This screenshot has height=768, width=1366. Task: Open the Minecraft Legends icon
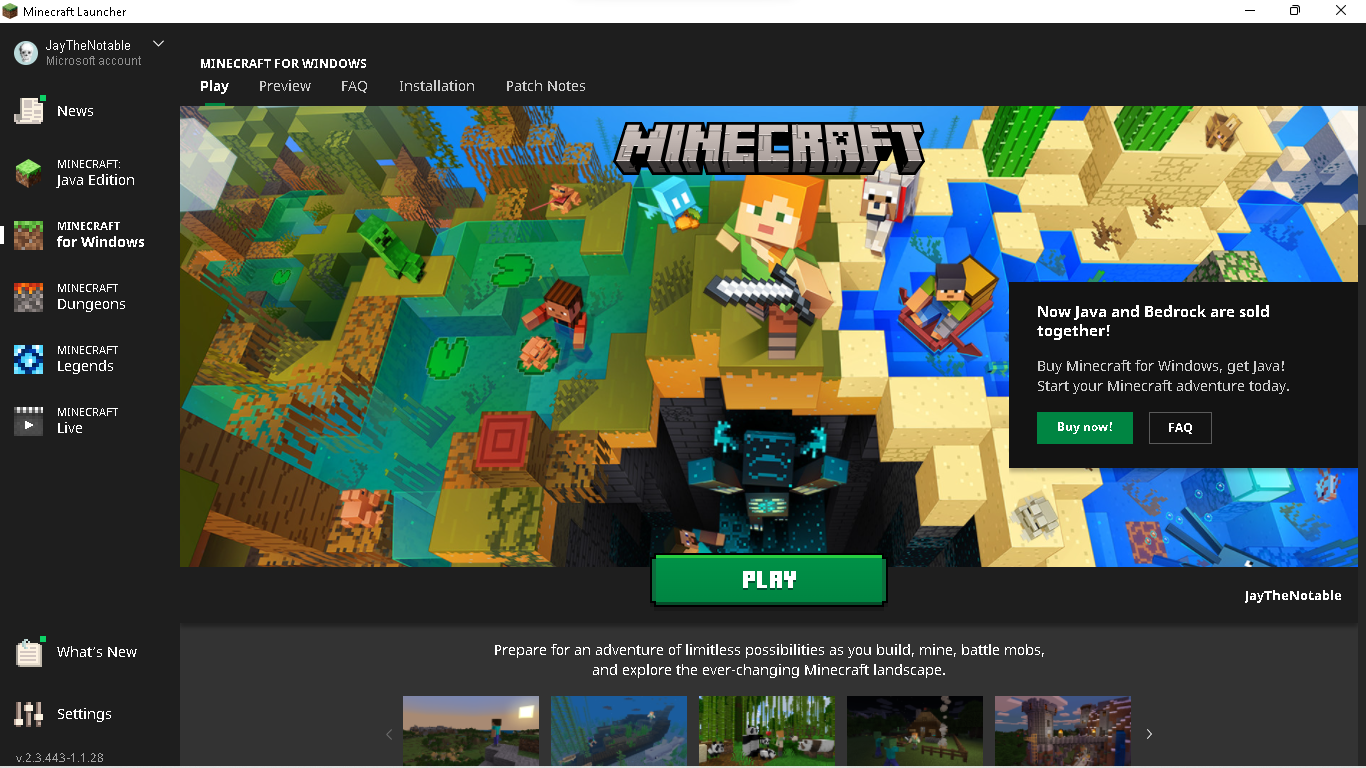[29, 359]
